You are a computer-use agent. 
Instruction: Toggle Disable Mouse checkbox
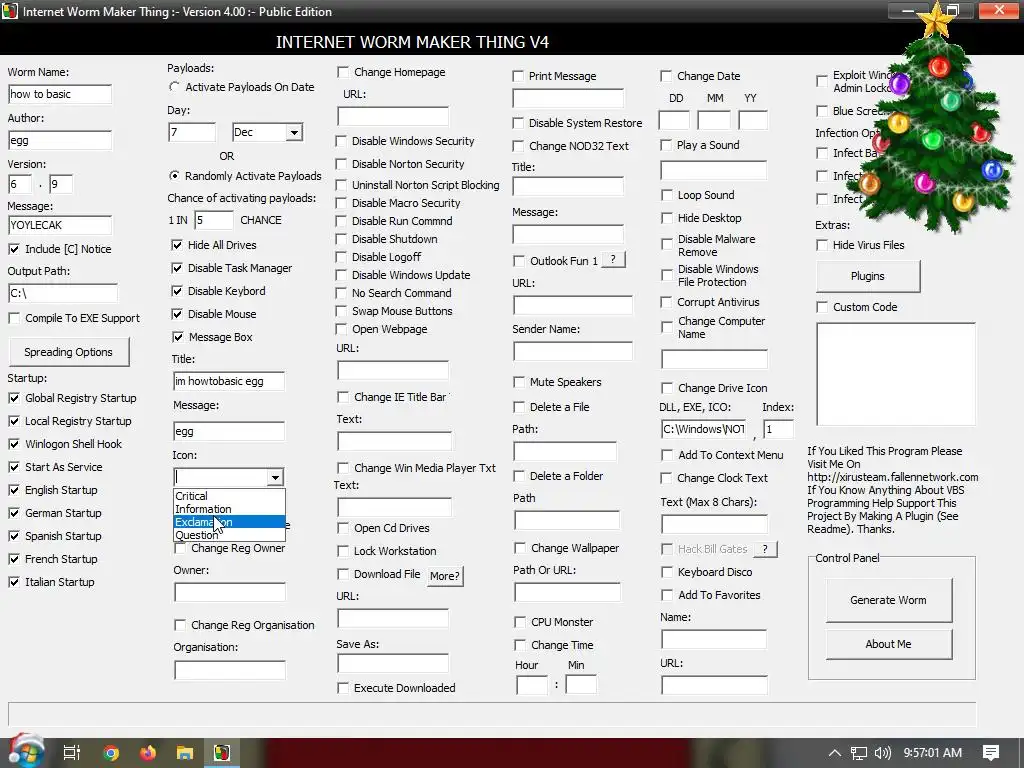click(x=177, y=314)
